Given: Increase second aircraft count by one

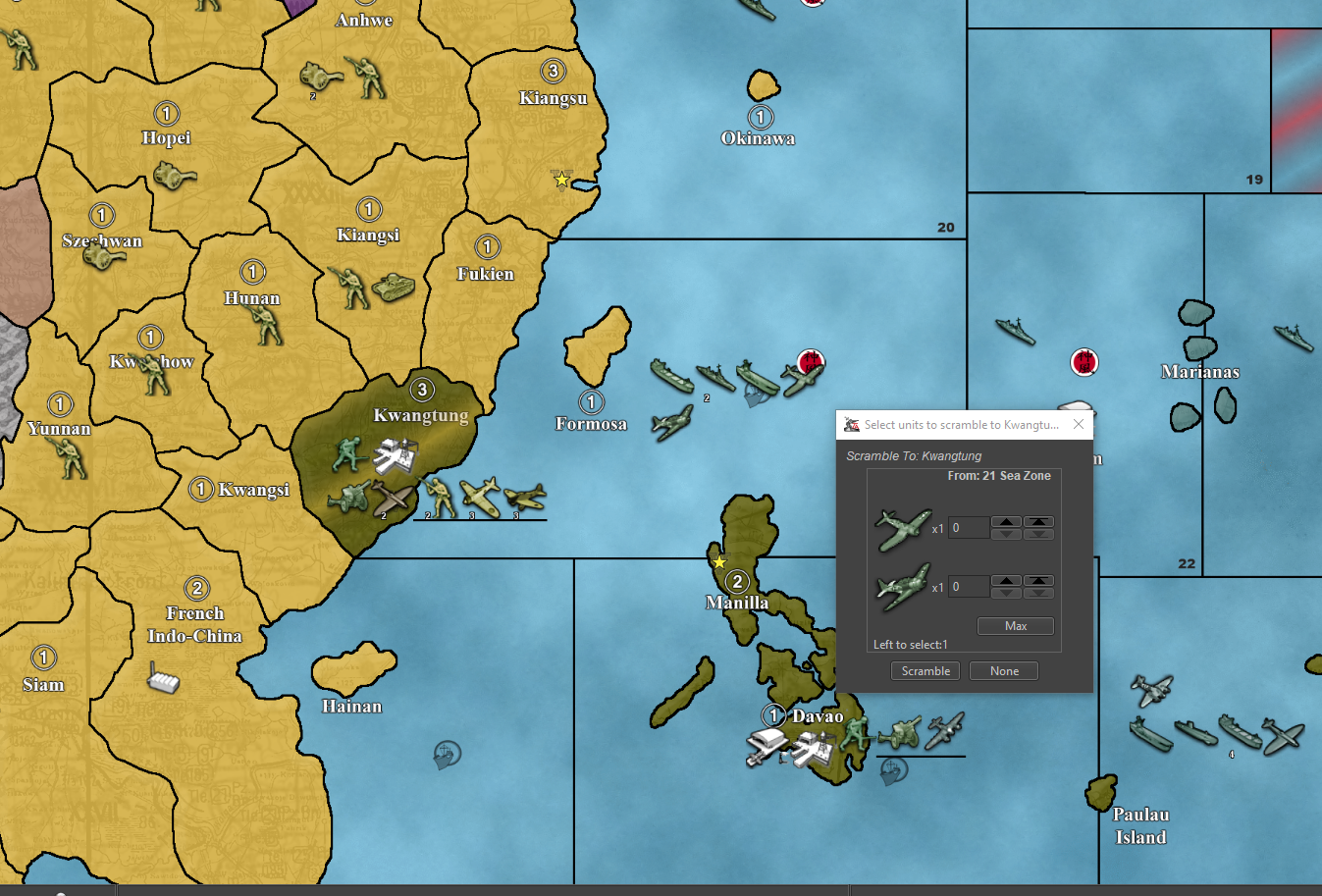Looking at the screenshot, I should pos(1006,581).
